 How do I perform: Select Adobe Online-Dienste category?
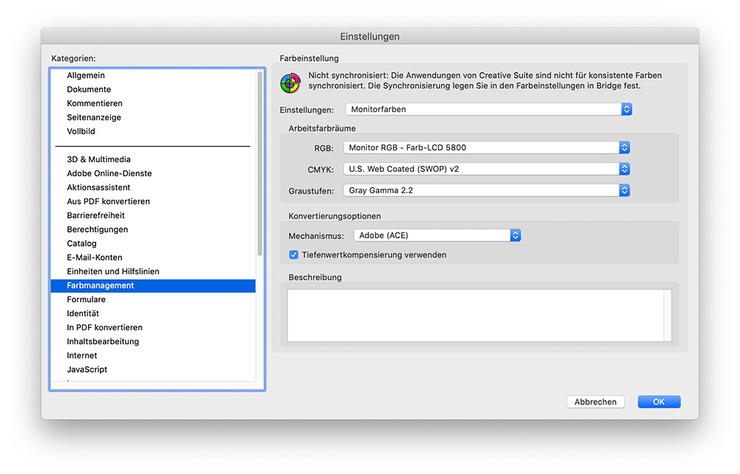click(153, 174)
